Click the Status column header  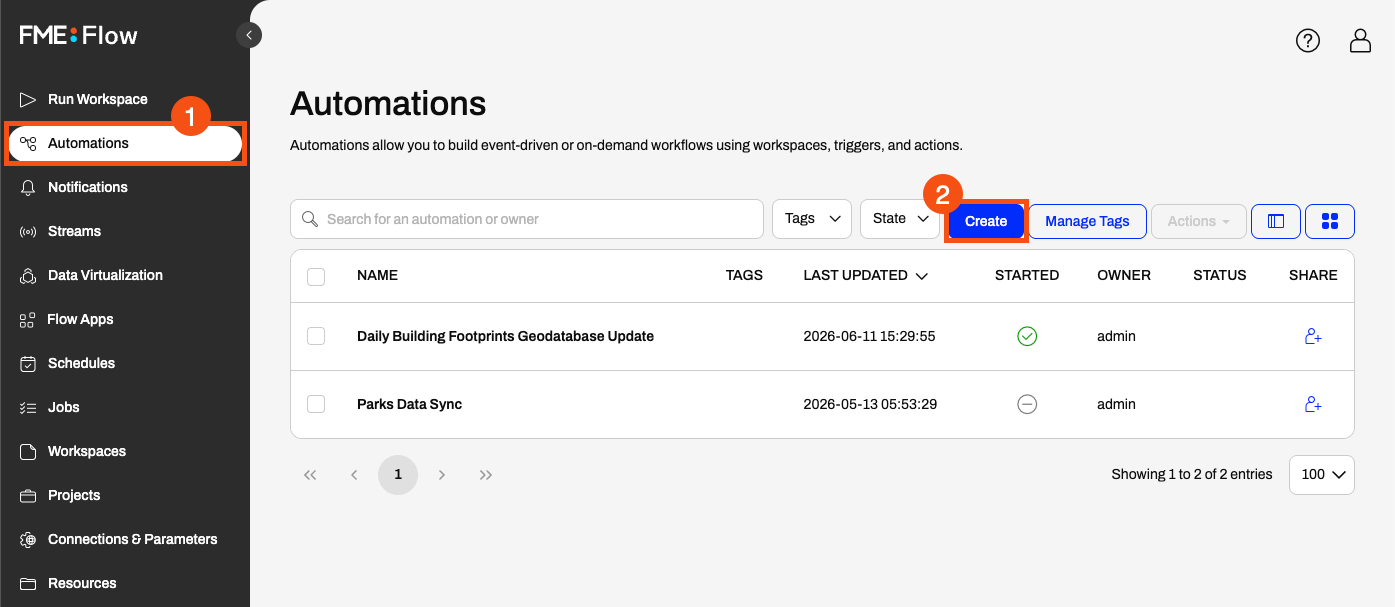click(1220, 275)
